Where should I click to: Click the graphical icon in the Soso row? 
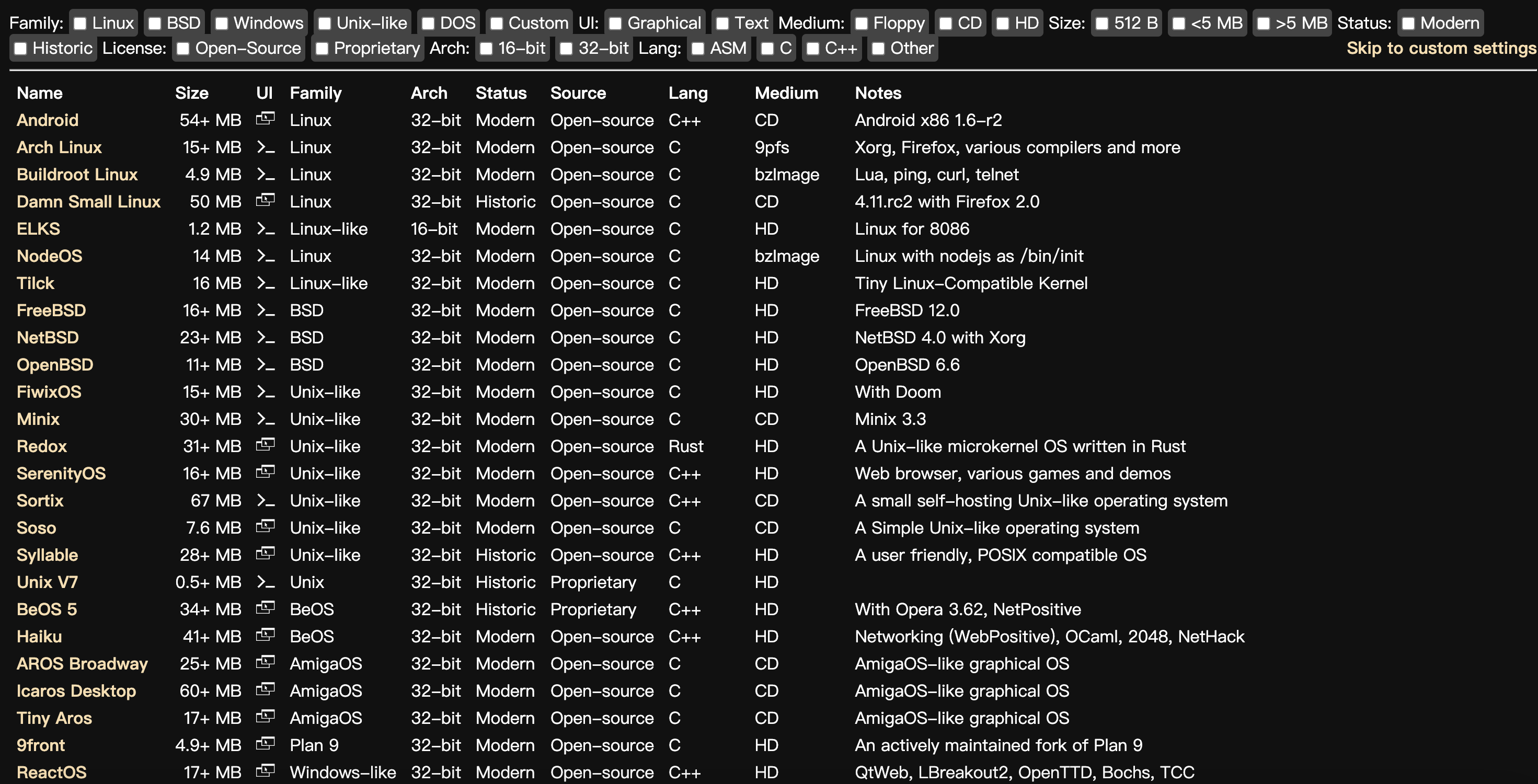coord(265,527)
